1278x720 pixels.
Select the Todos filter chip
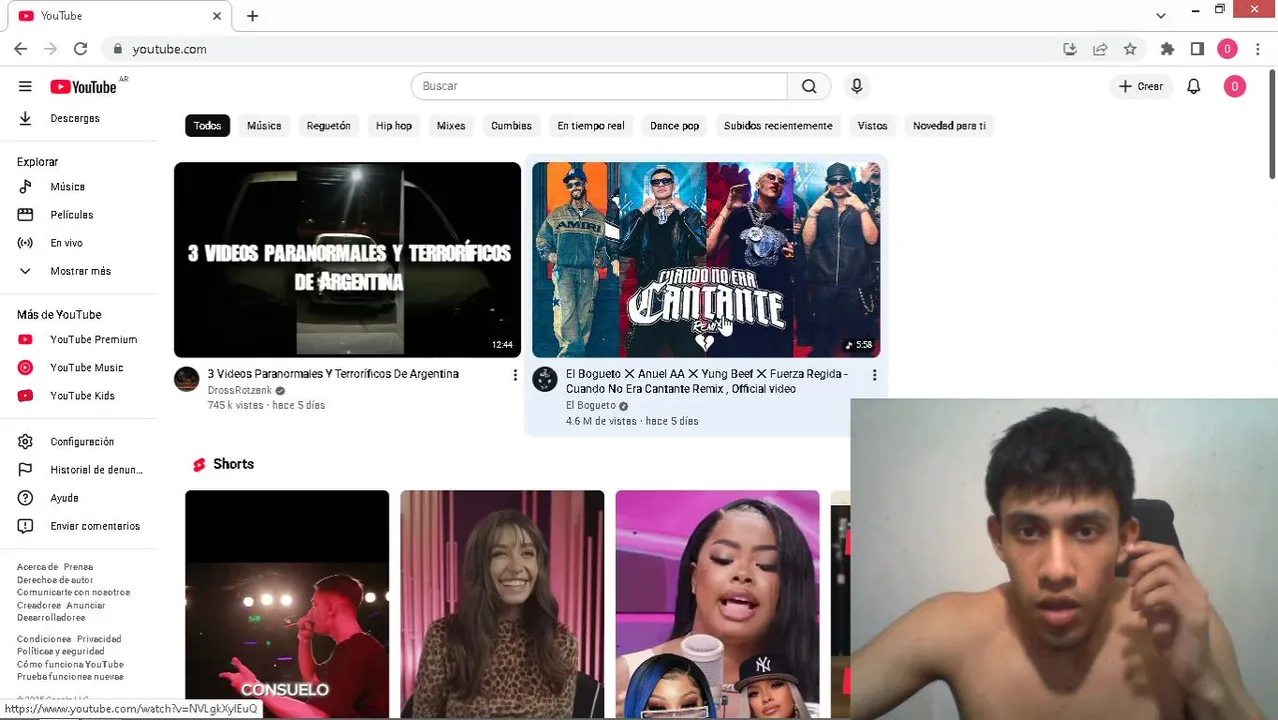tap(207, 126)
